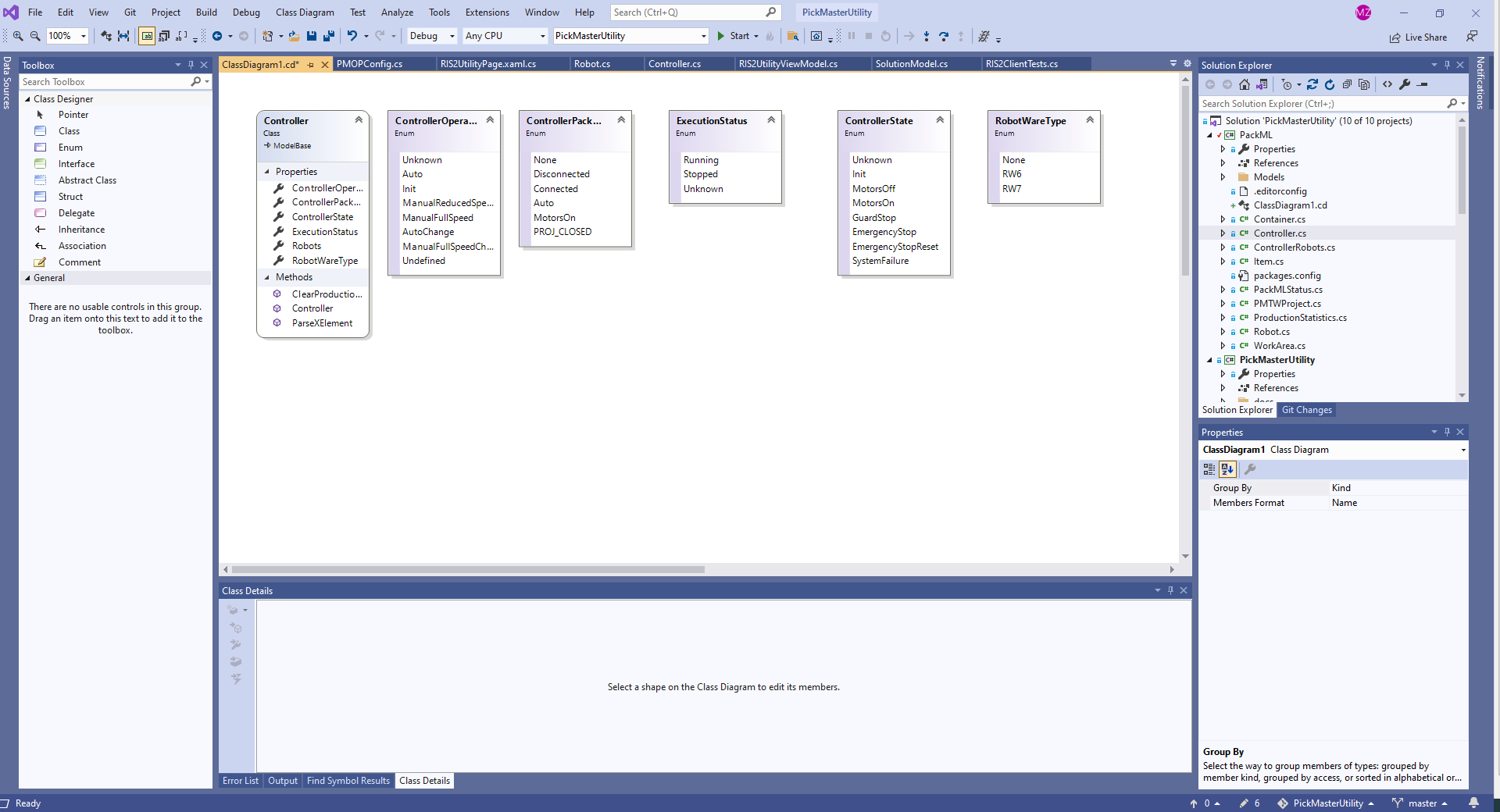Viewport: 1500px width, 812px height.
Task: Click the Solution Explorer Home icon
Action: tap(1245, 84)
